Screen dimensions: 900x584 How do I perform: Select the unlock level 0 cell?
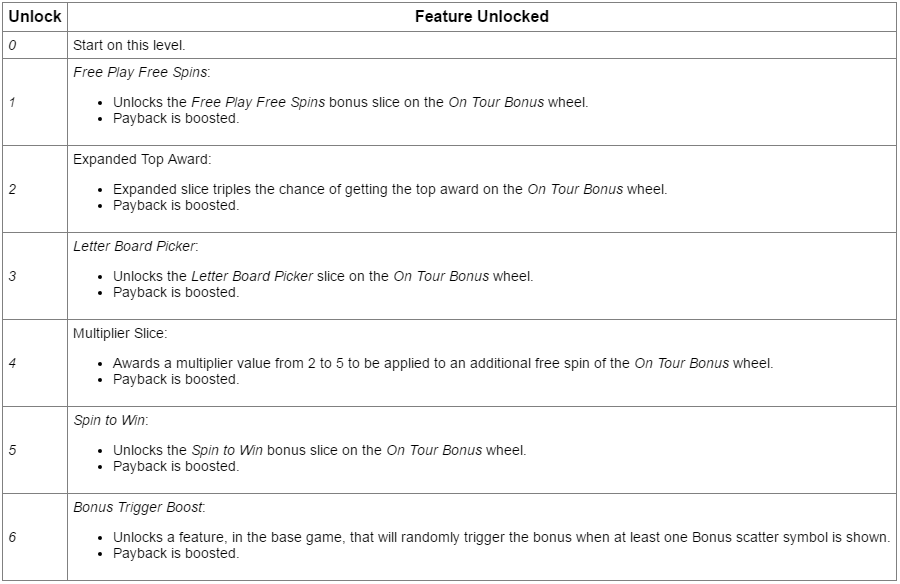coord(34,45)
